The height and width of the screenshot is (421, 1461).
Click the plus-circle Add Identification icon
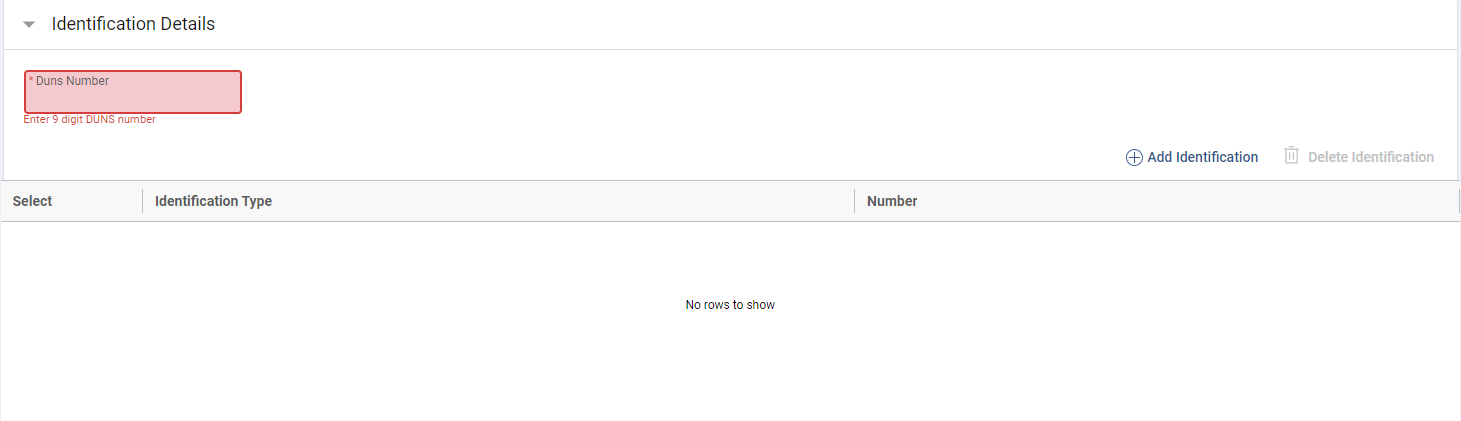tap(1134, 157)
